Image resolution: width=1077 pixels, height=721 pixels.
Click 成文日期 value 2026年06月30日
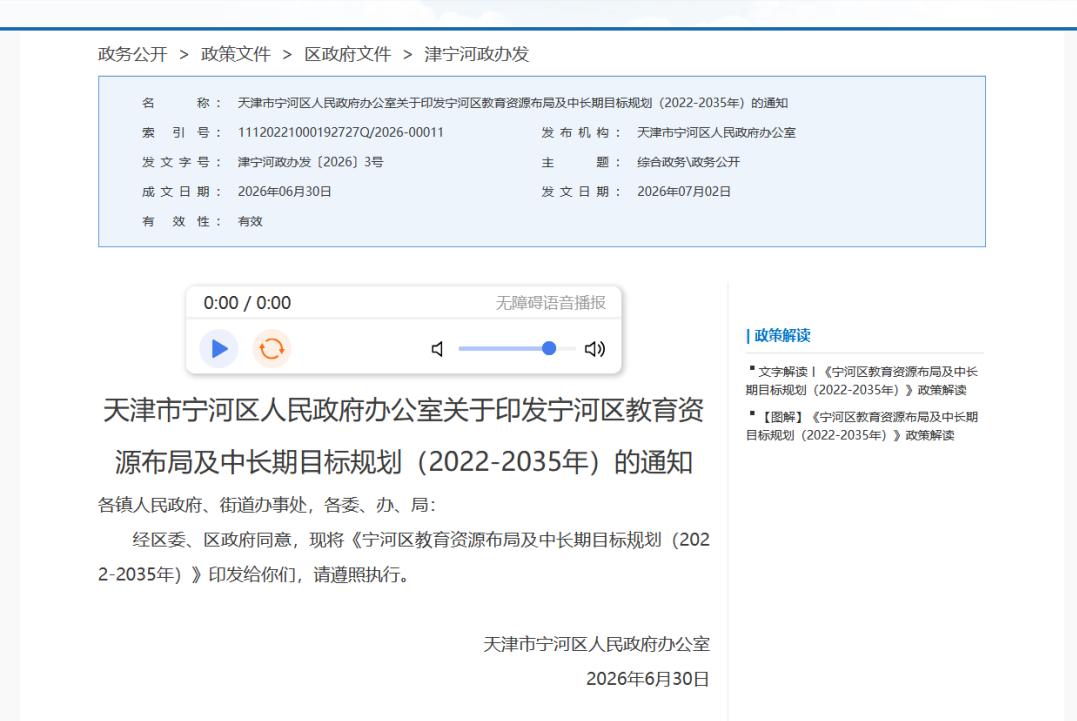284,192
